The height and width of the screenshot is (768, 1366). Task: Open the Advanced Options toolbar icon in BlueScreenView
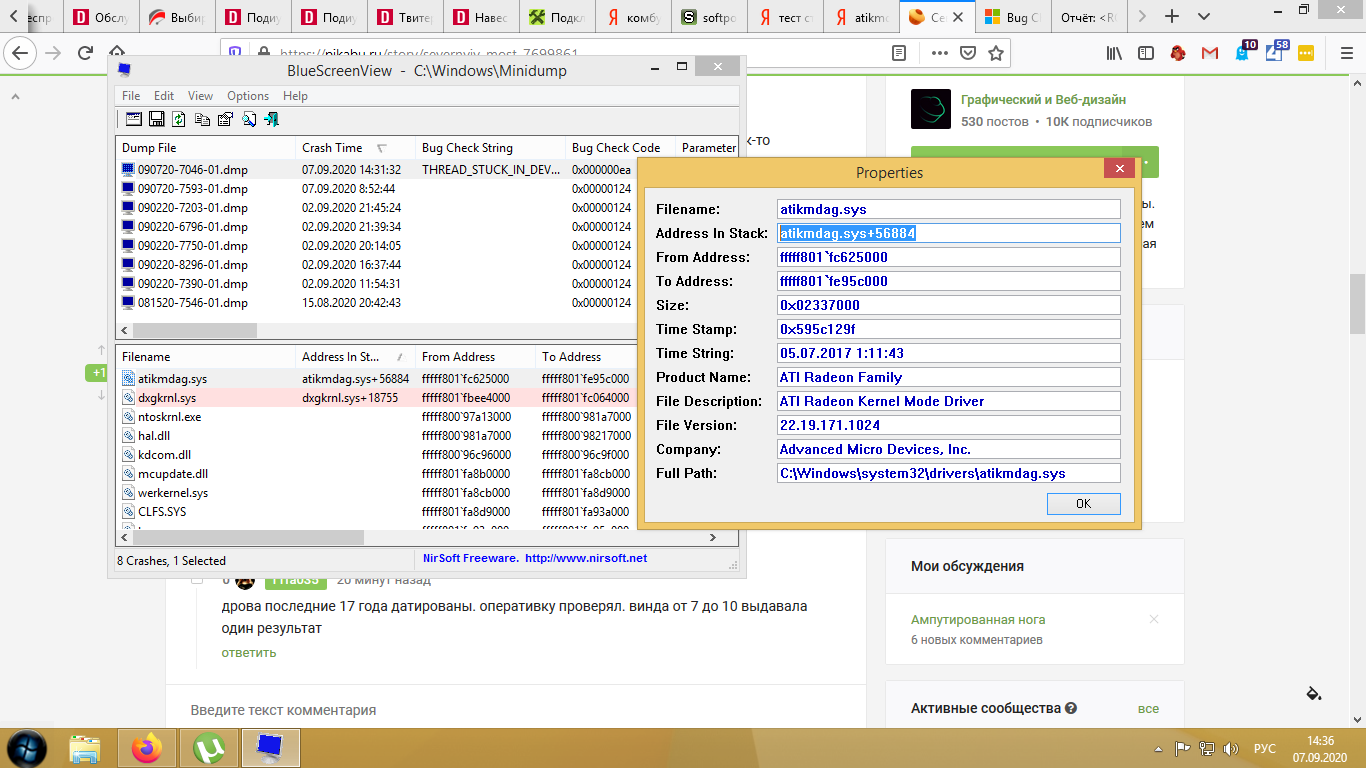pyautogui.click(x=134, y=119)
